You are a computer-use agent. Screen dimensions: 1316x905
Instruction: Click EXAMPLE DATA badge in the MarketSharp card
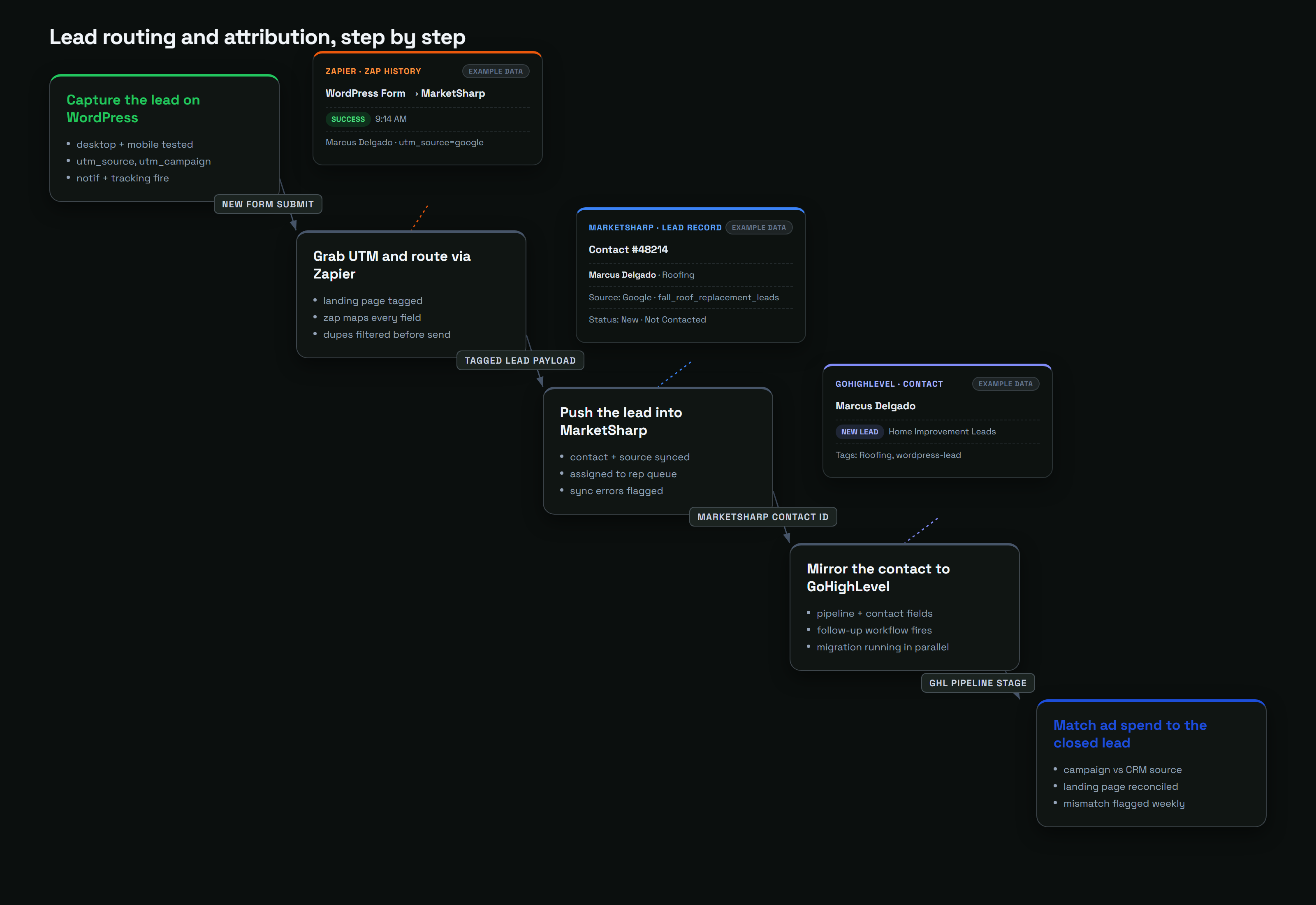point(759,228)
